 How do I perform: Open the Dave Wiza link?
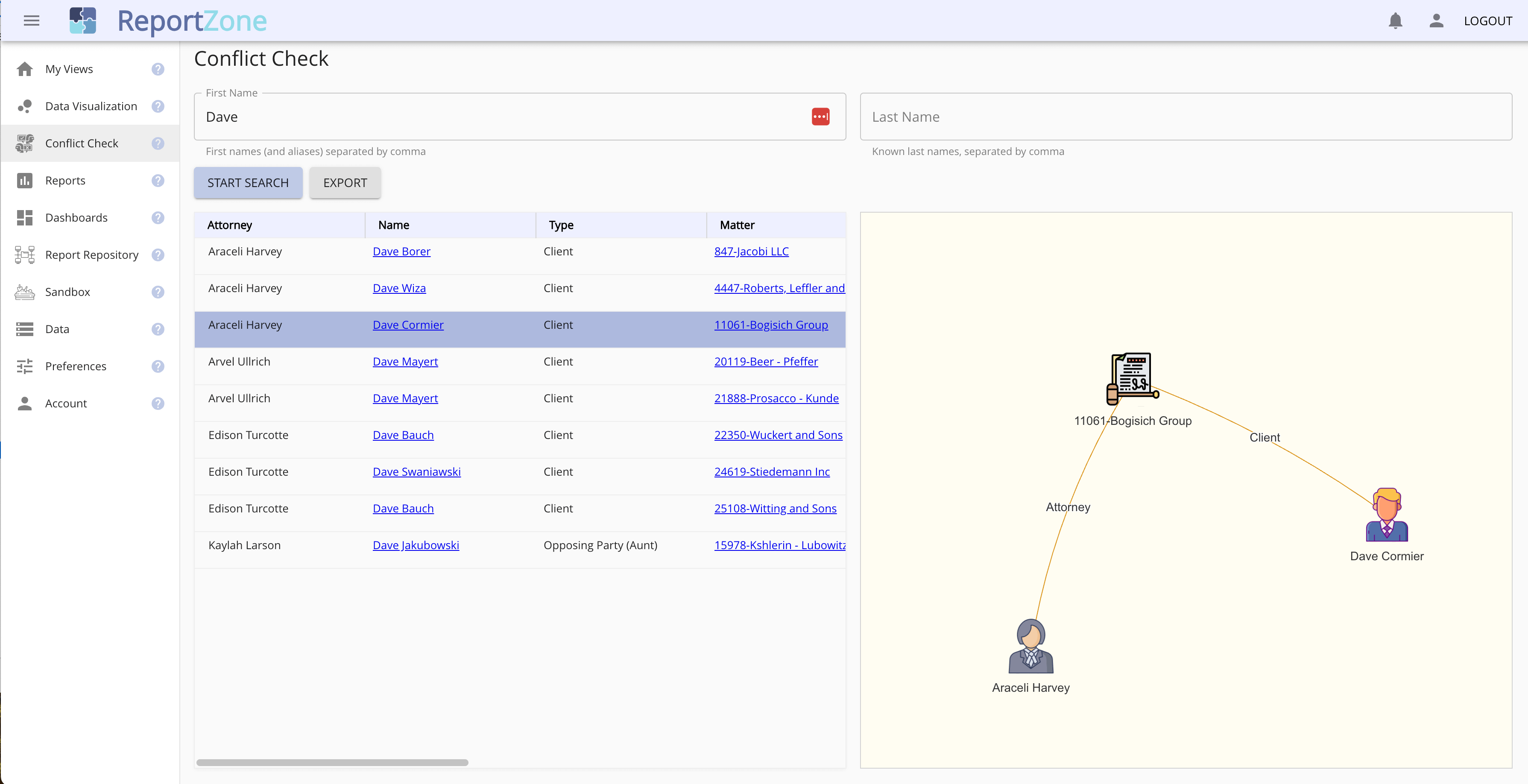(x=399, y=288)
